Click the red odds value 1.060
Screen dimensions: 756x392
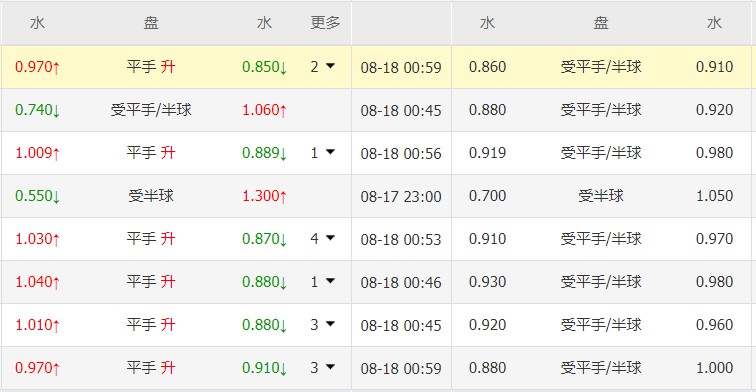click(264, 110)
